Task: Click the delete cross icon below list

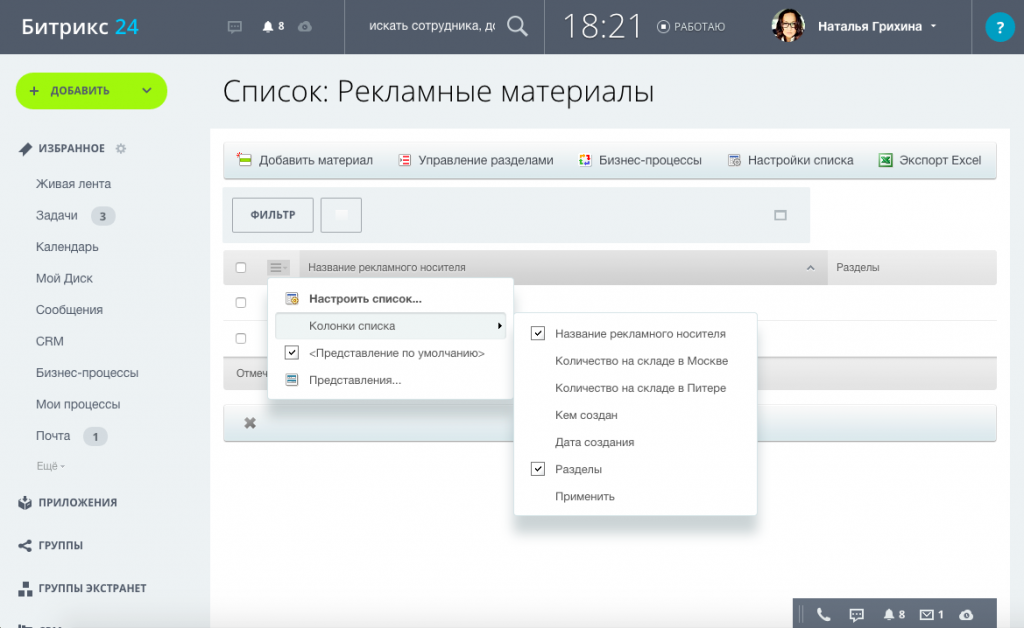Action: [x=249, y=423]
